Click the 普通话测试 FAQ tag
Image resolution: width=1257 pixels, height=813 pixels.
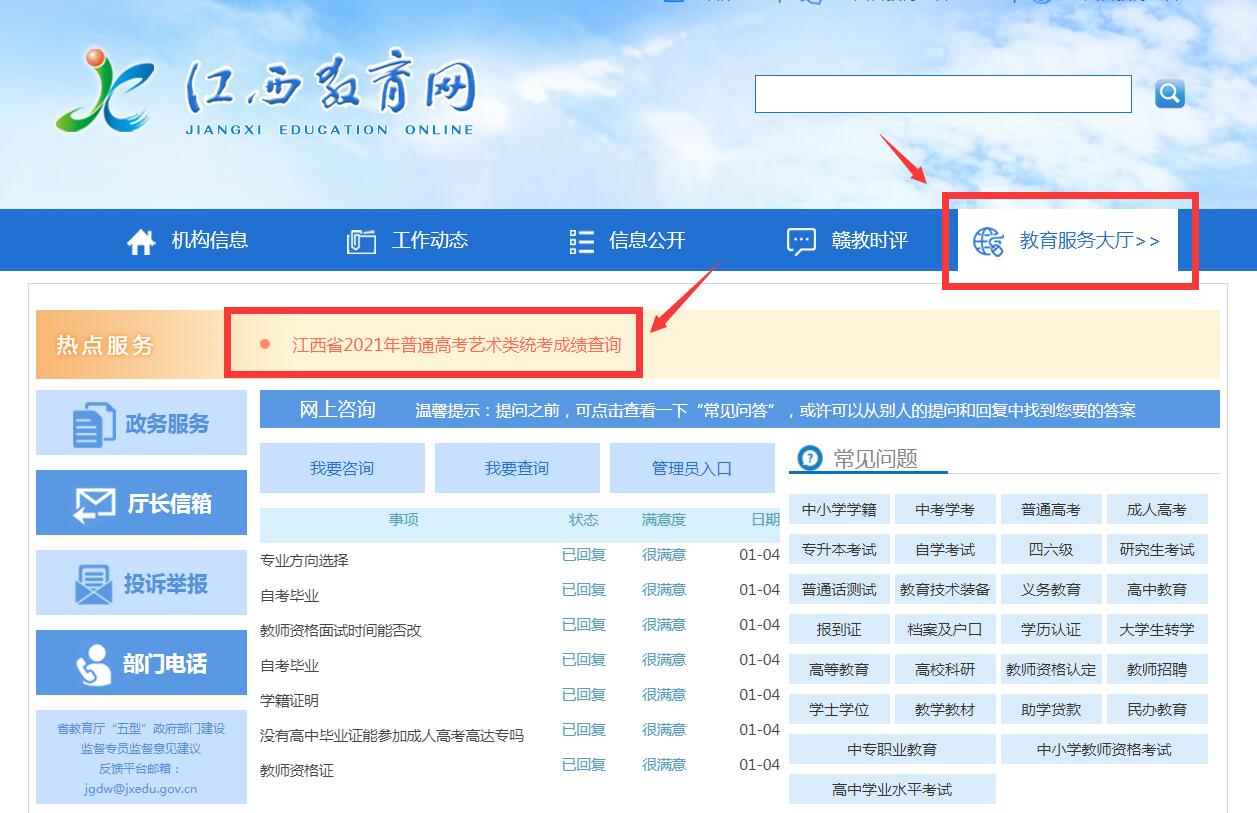839,589
